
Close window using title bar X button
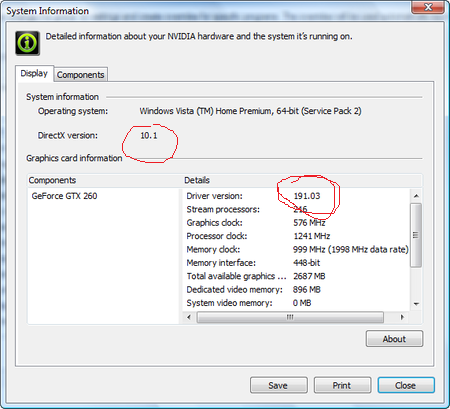(x=428, y=7)
